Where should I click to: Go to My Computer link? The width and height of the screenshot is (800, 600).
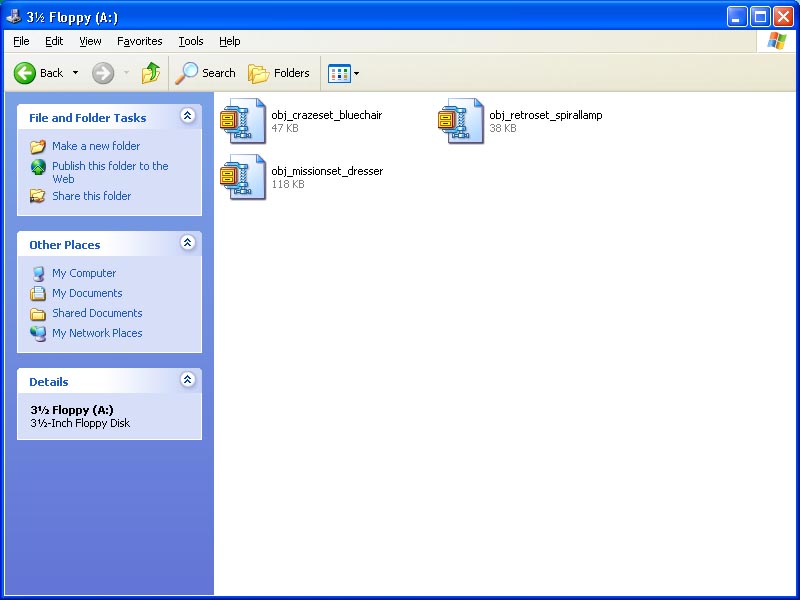click(84, 273)
